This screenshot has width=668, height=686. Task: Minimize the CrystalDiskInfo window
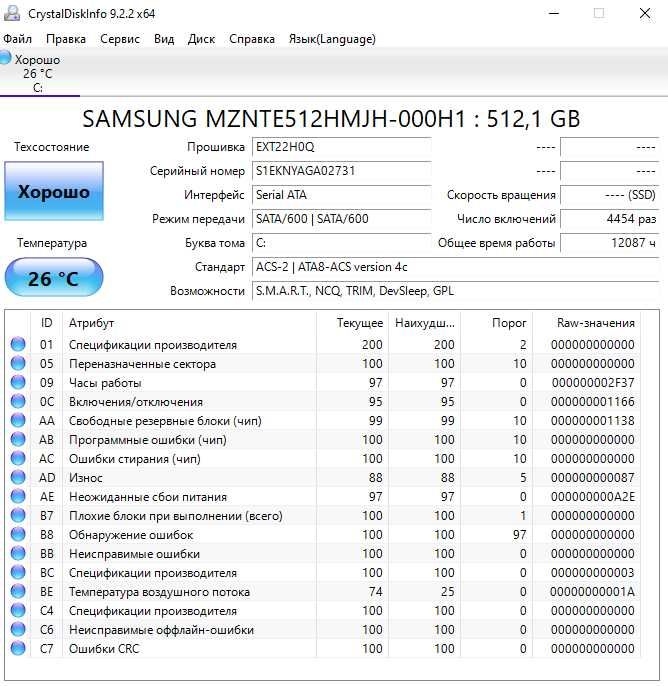(x=554, y=14)
